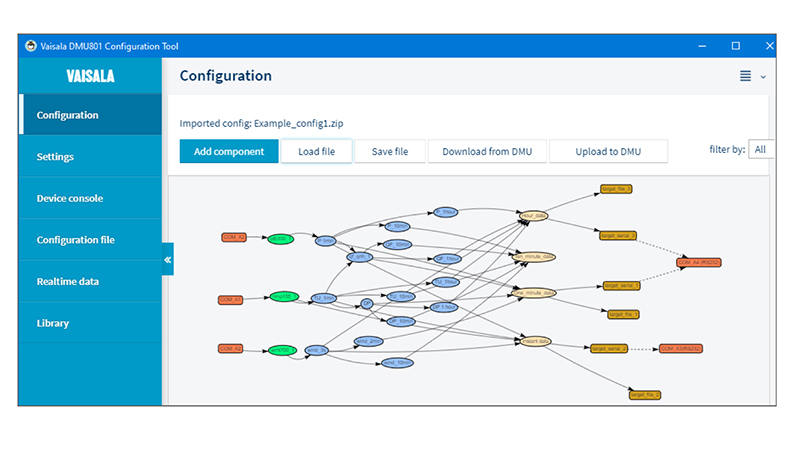800x450 pixels.
Task: Click the wind_3s calculation node
Action: [x=317, y=351]
